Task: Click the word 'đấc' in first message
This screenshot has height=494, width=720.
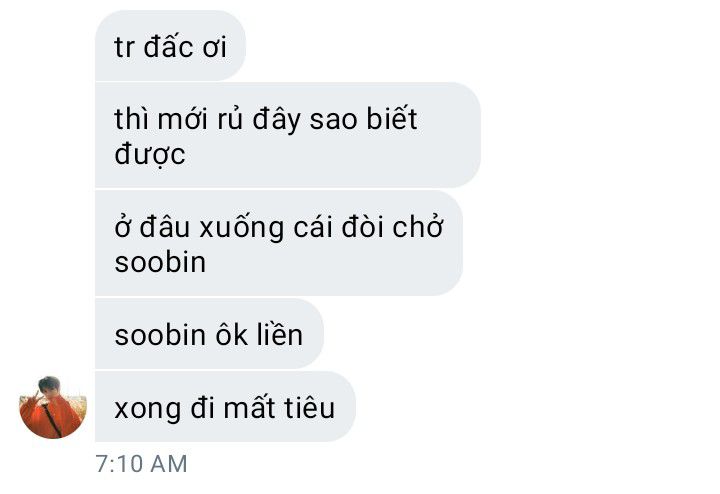Action: click(x=169, y=46)
